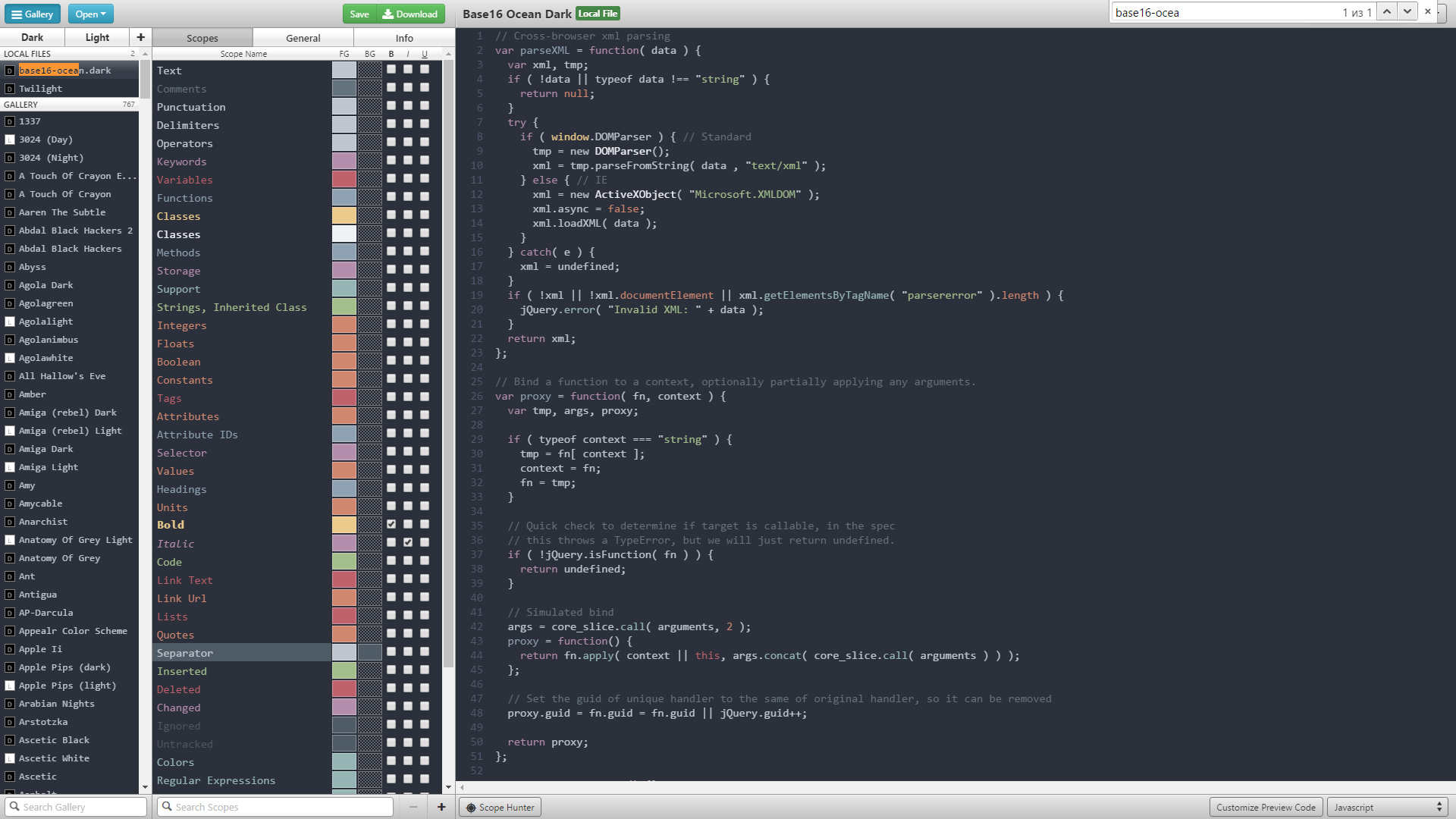Enable bold for the Functions scope
The image size is (1456, 819).
point(391,196)
